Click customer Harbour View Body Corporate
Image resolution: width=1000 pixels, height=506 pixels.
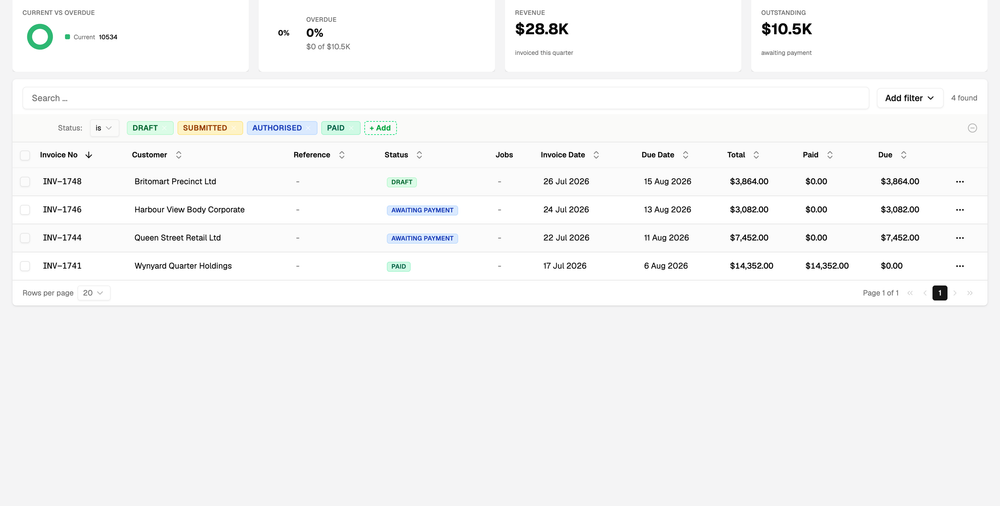(189, 210)
